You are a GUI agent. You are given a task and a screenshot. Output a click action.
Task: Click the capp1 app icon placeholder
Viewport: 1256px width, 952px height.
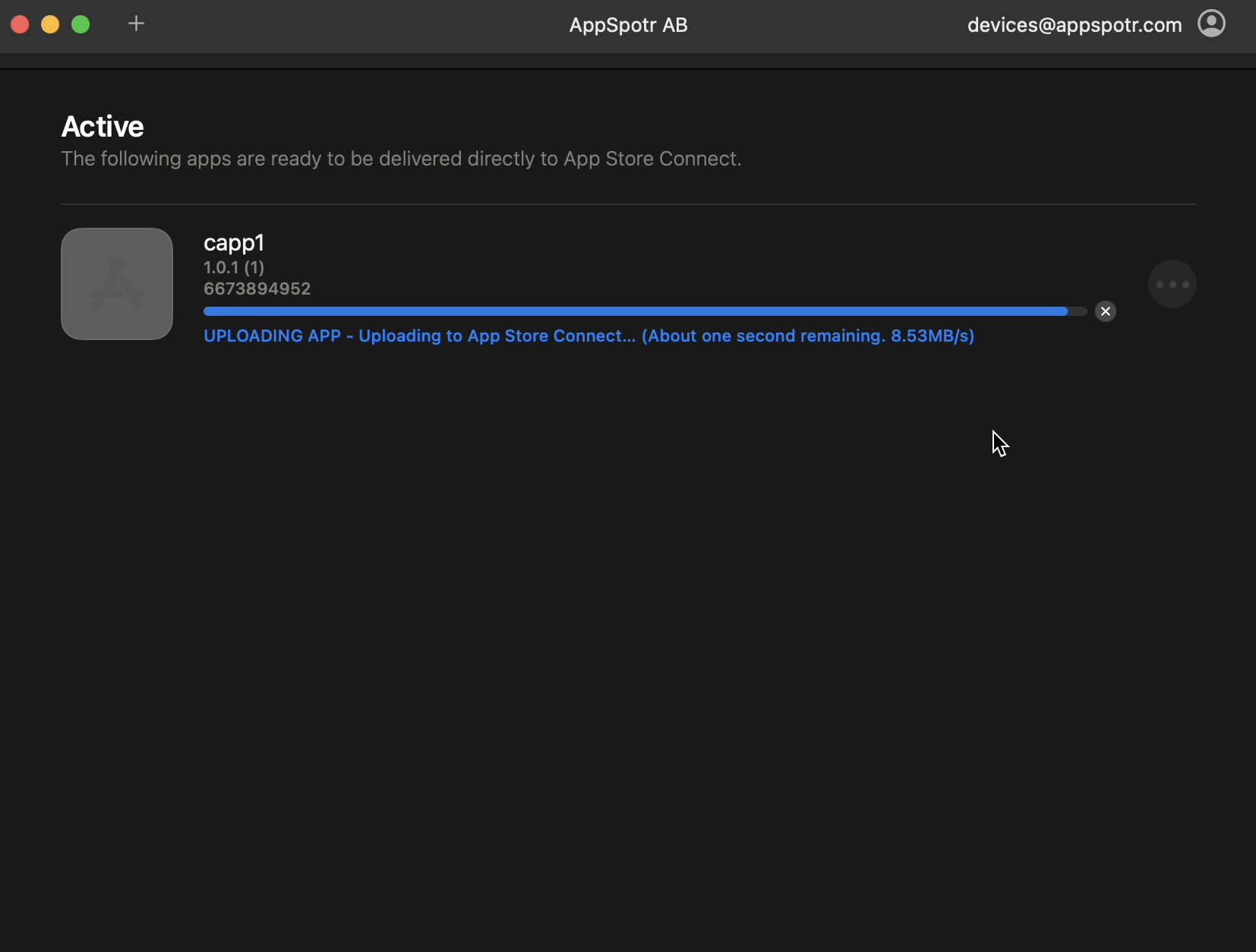pos(117,284)
